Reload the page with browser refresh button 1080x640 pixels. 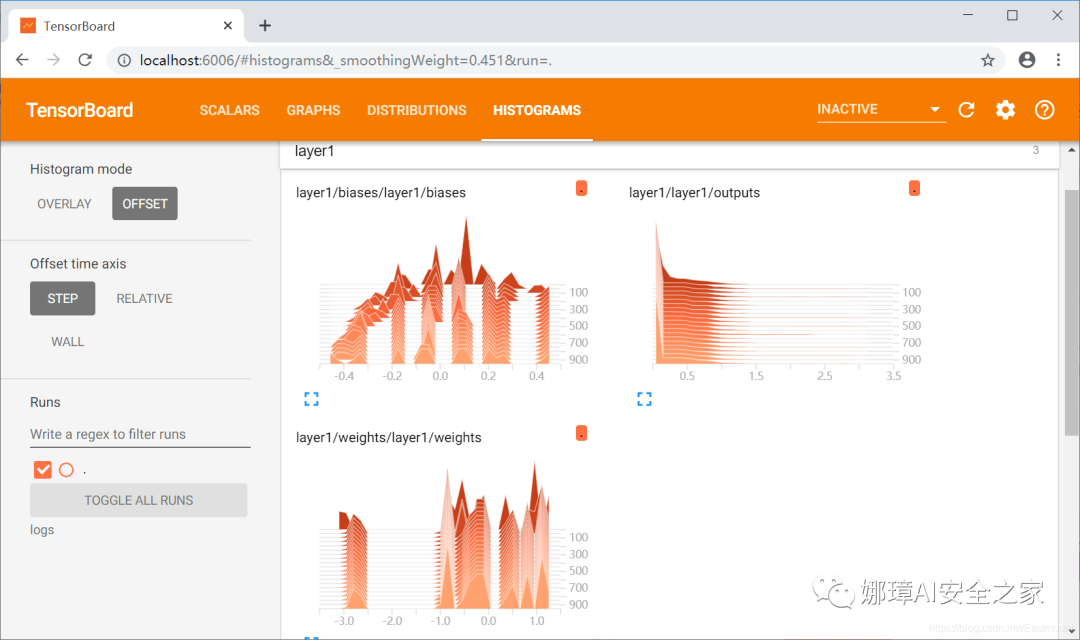pos(85,60)
